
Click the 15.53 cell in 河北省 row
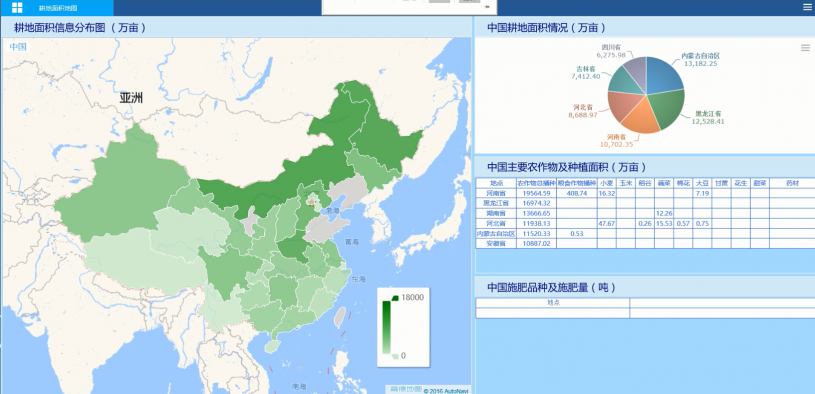click(x=664, y=223)
